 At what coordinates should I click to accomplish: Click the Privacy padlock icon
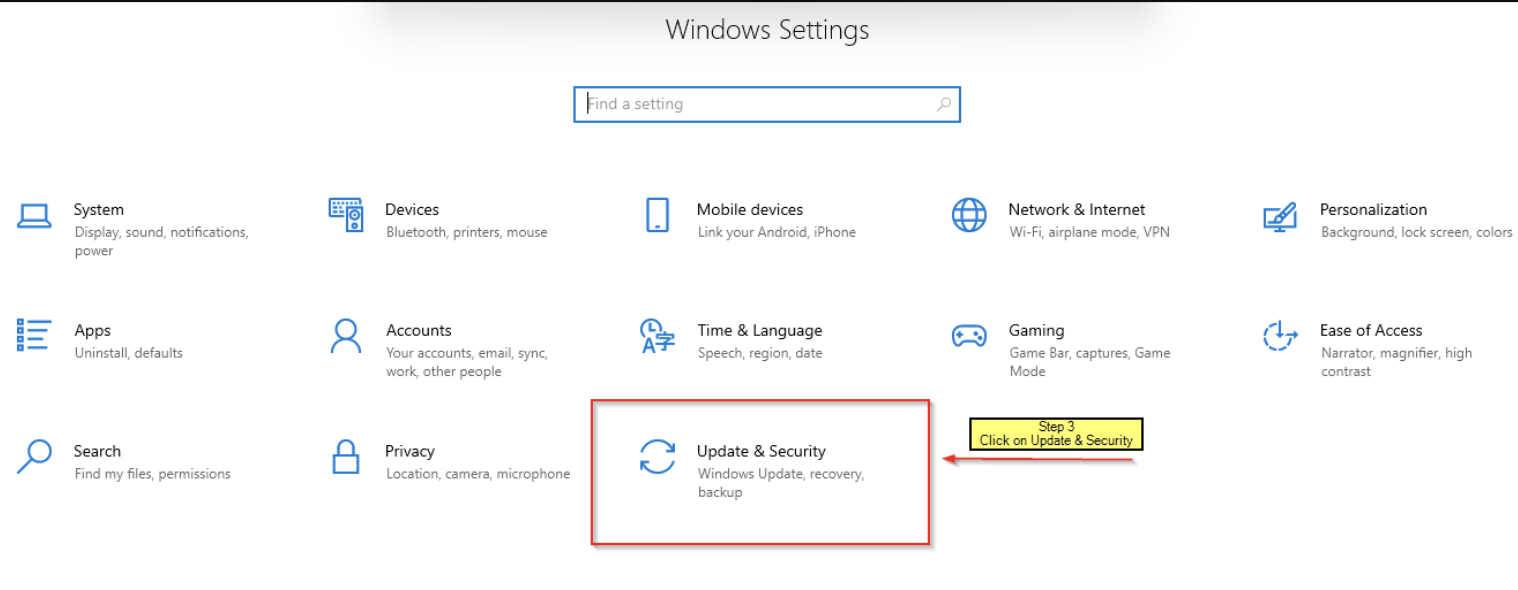[x=345, y=458]
